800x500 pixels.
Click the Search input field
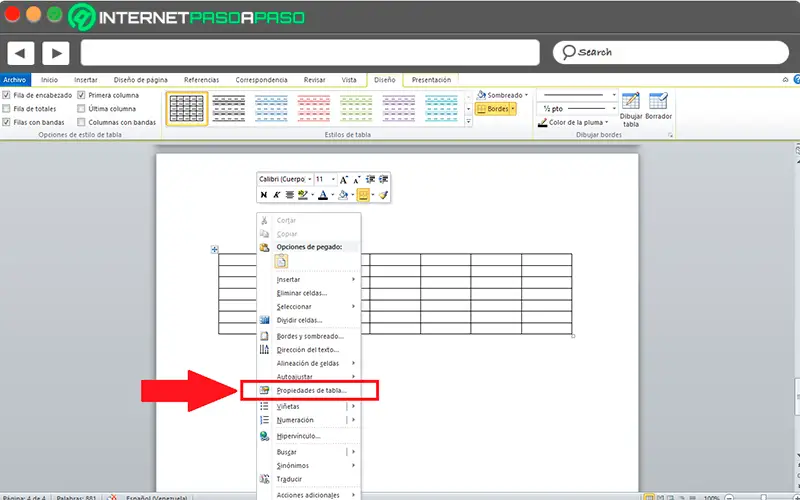[671, 53]
